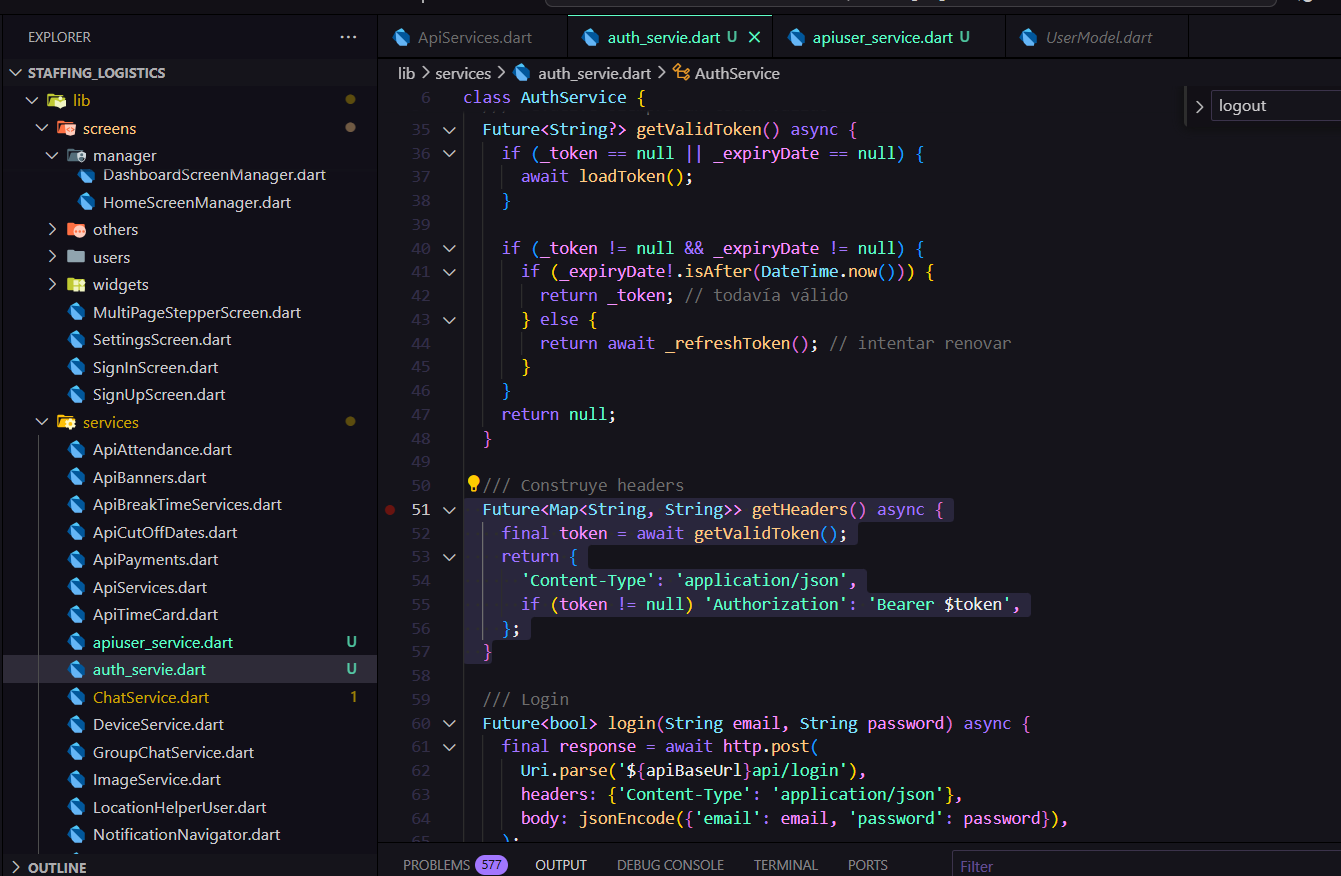Click the lightbulb code action icon
1341x876 pixels.
pyautogui.click(x=474, y=485)
